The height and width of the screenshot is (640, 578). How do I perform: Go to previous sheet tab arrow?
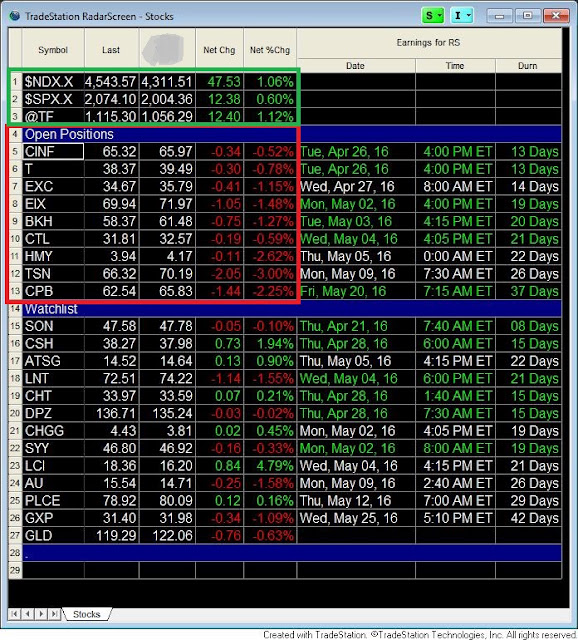coord(28,614)
